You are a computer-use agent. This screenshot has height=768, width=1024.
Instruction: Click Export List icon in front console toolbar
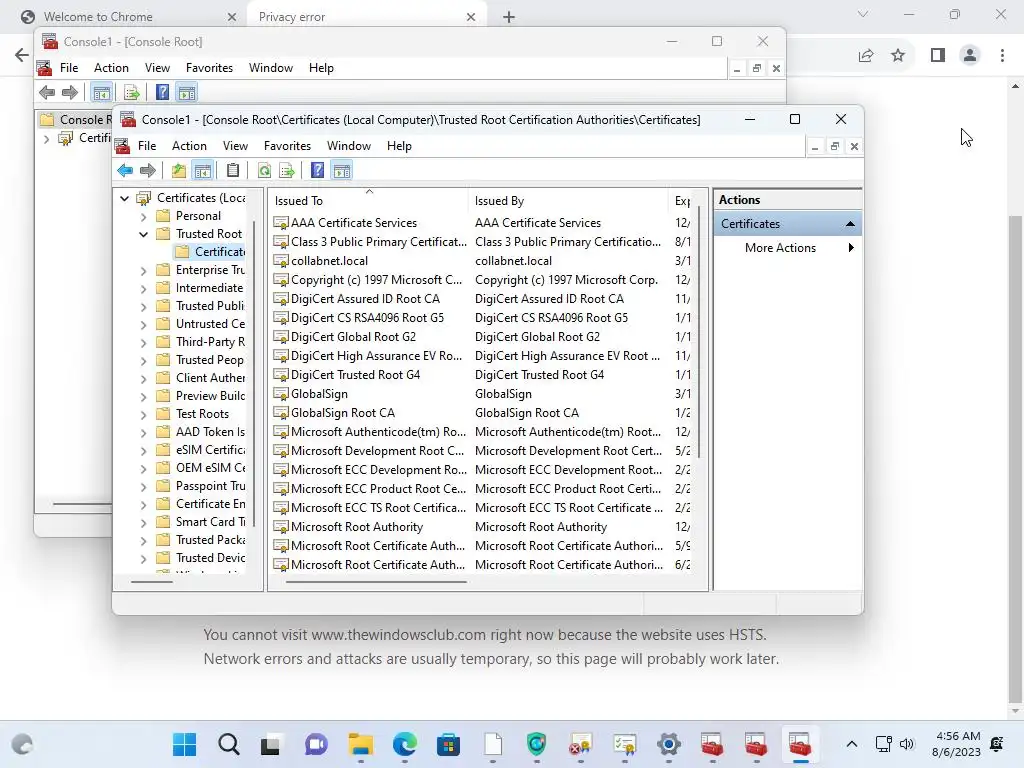[x=287, y=171]
